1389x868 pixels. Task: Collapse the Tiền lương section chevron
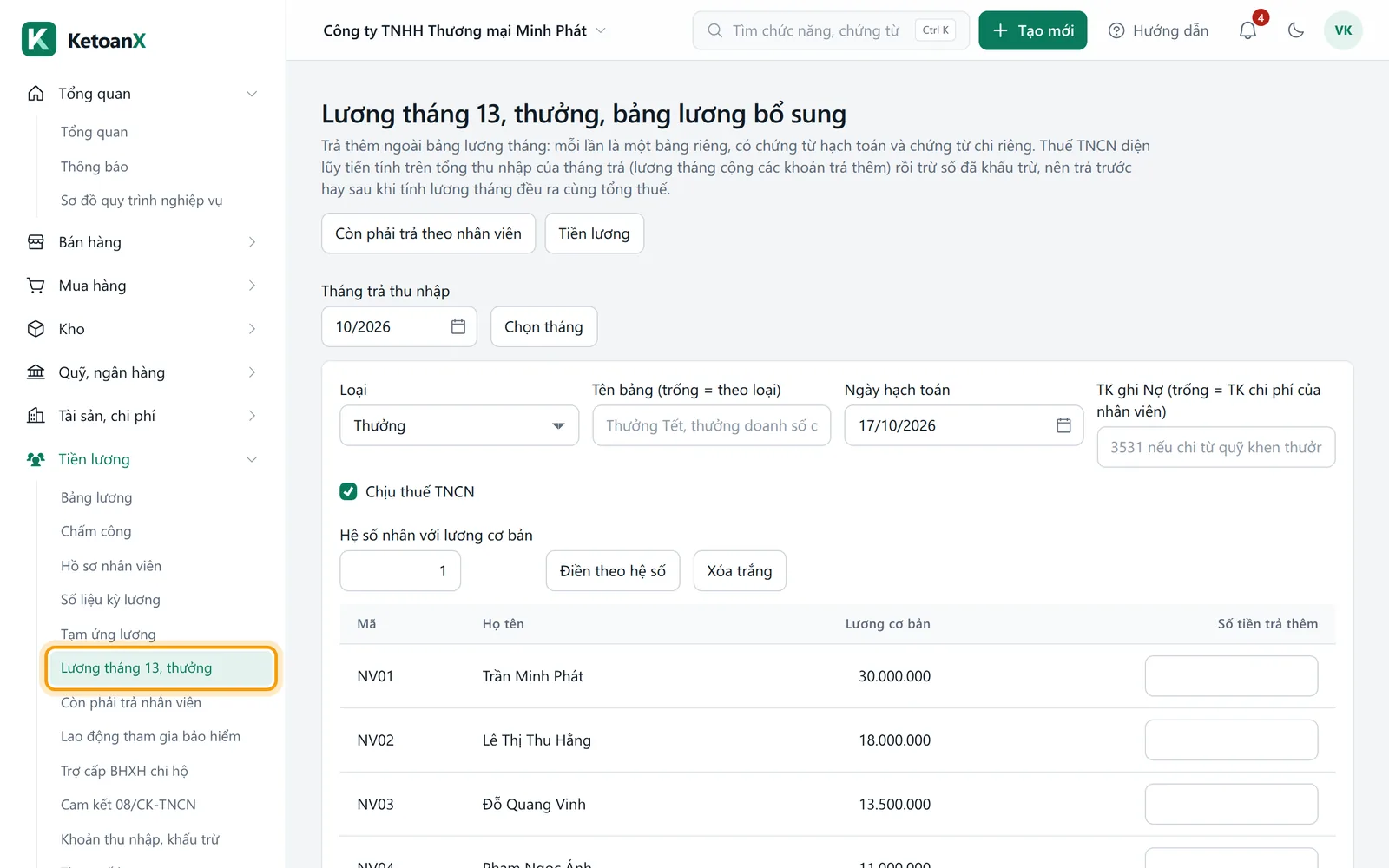[252, 459]
